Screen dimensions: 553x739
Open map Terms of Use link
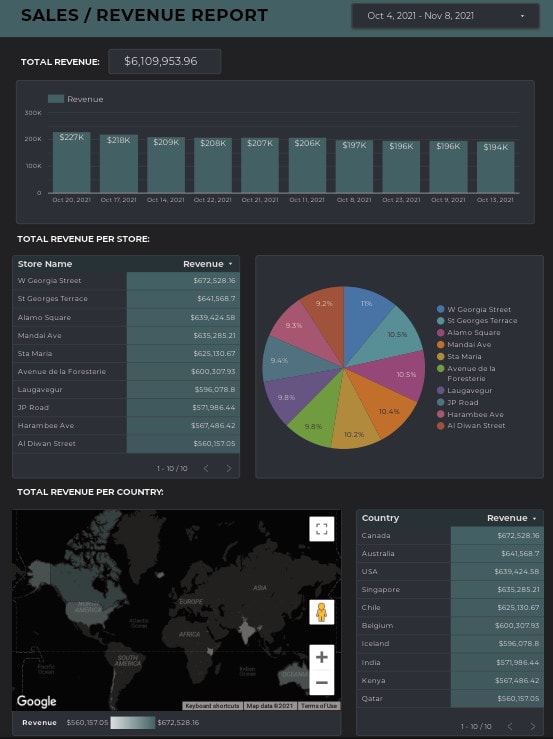click(319, 706)
